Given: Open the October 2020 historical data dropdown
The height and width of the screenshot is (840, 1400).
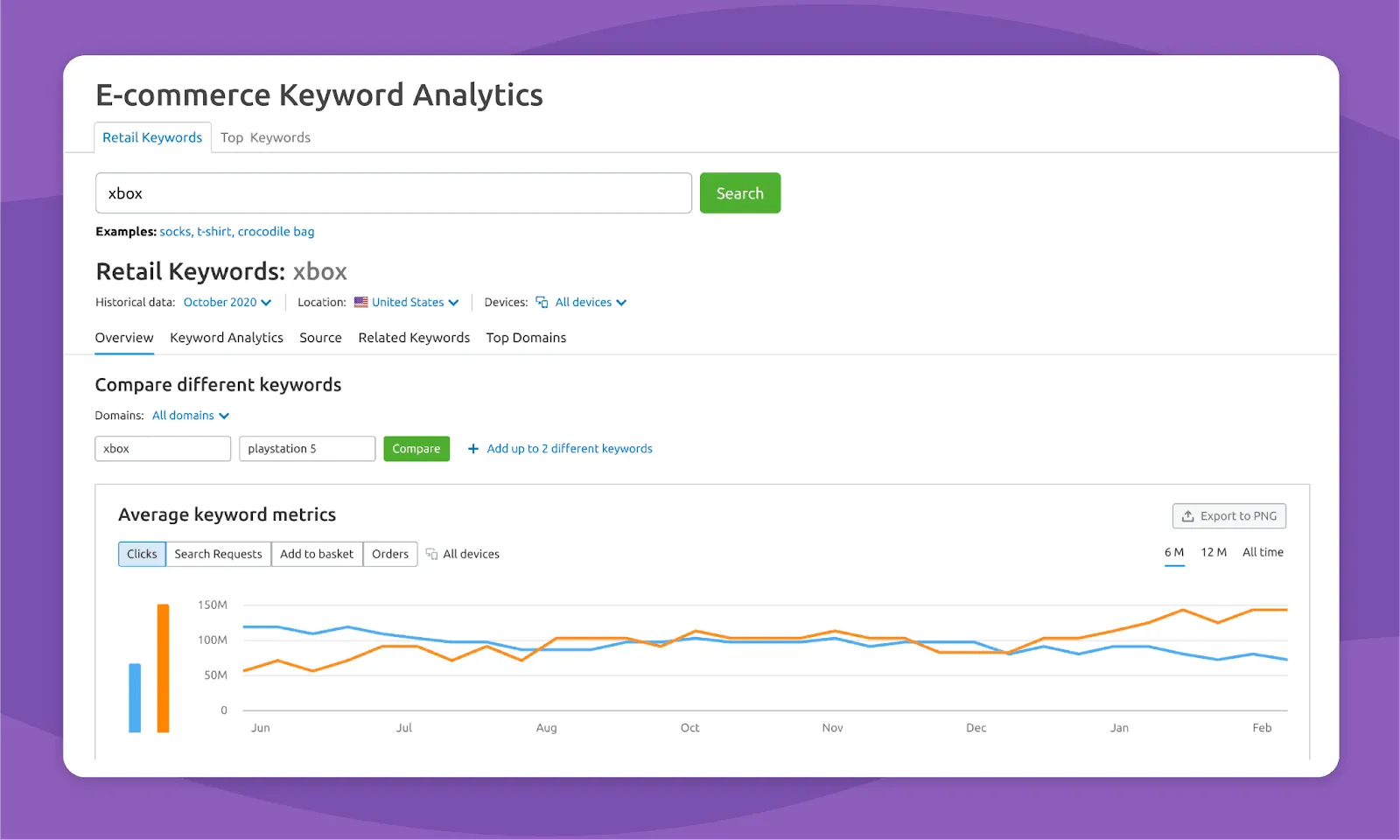Looking at the screenshot, I should [227, 302].
